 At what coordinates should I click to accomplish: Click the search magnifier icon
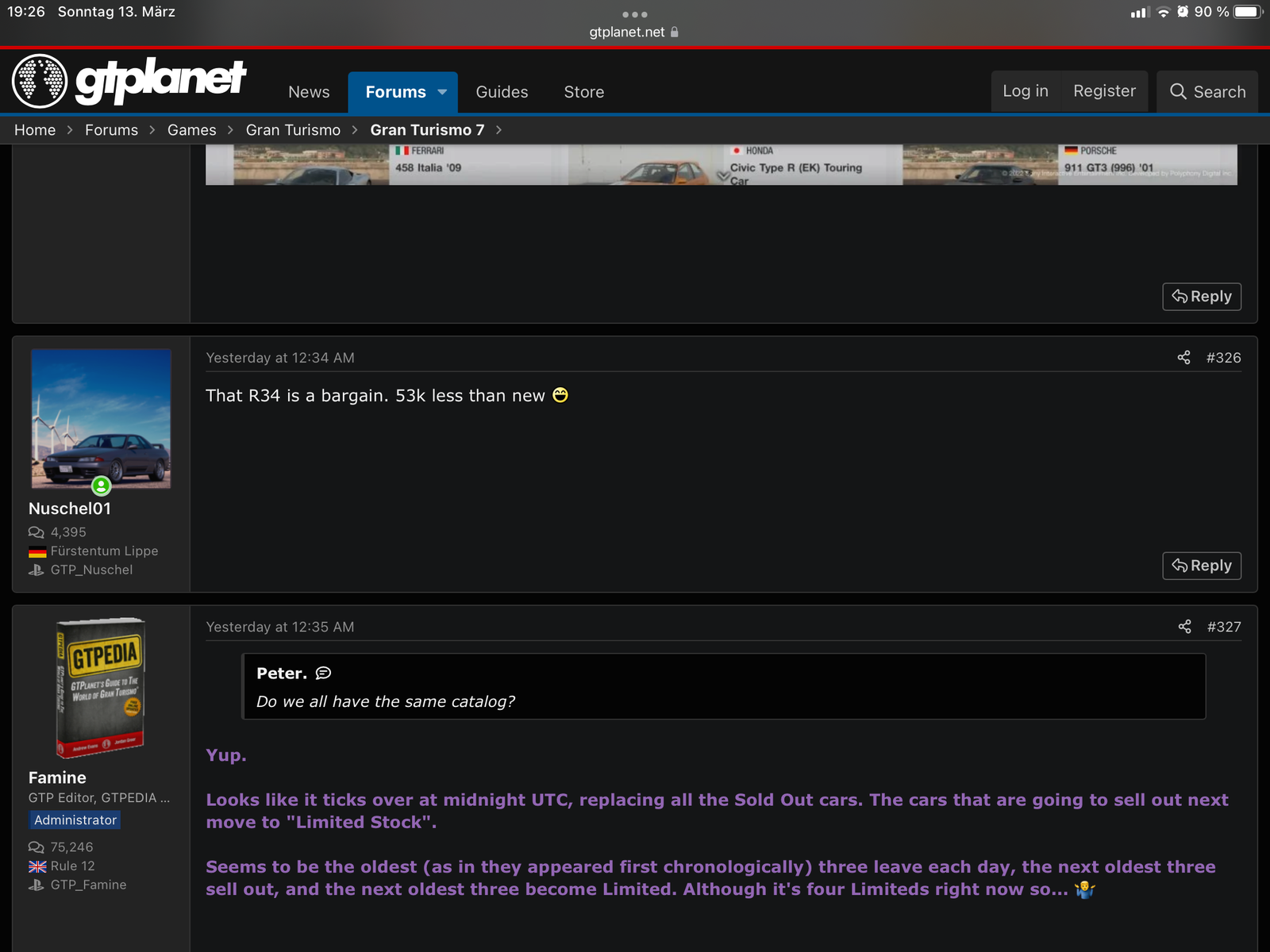(1178, 92)
